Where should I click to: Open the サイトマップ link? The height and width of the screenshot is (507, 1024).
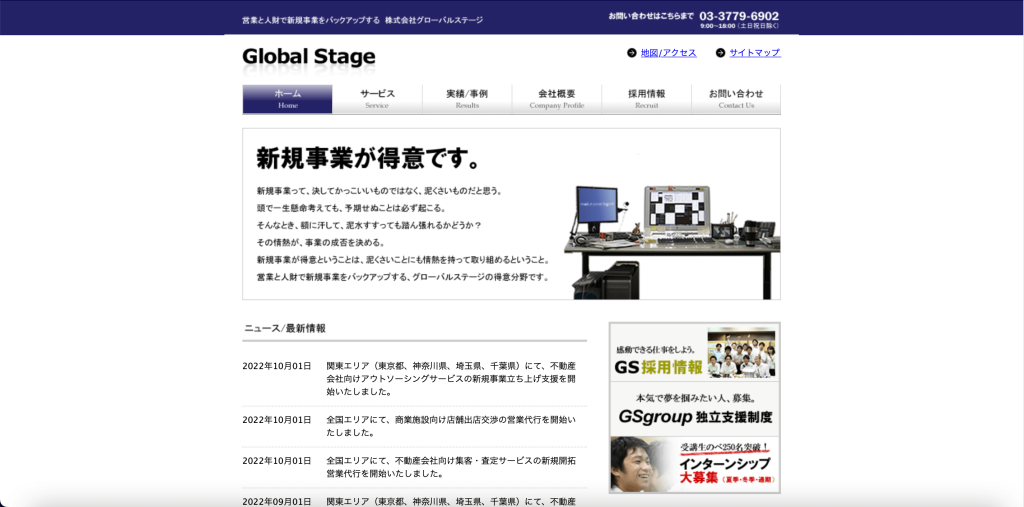(x=754, y=53)
